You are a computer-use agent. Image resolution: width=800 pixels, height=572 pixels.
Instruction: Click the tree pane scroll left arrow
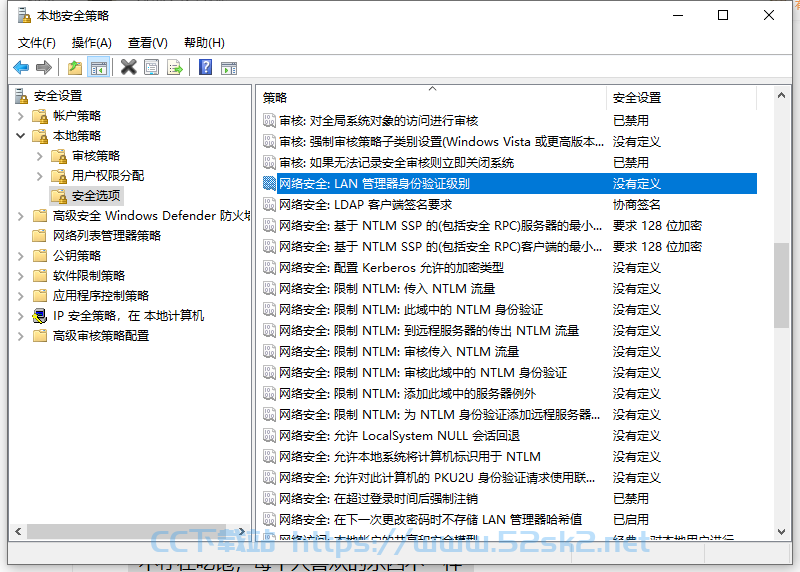coord(18,532)
